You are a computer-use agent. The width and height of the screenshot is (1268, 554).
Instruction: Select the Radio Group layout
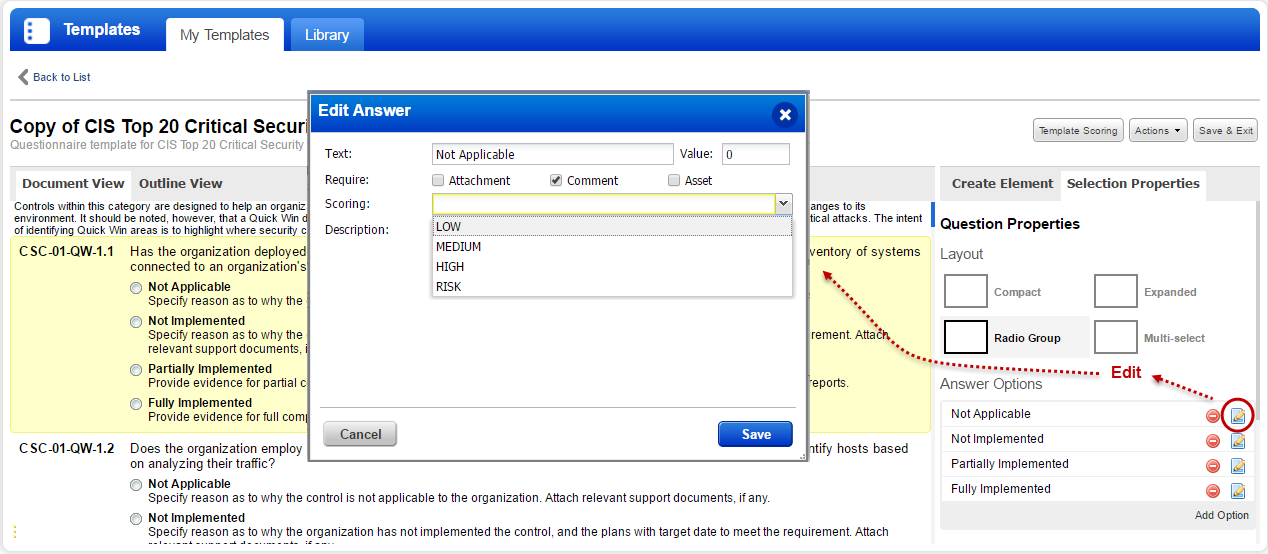(965, 337)
